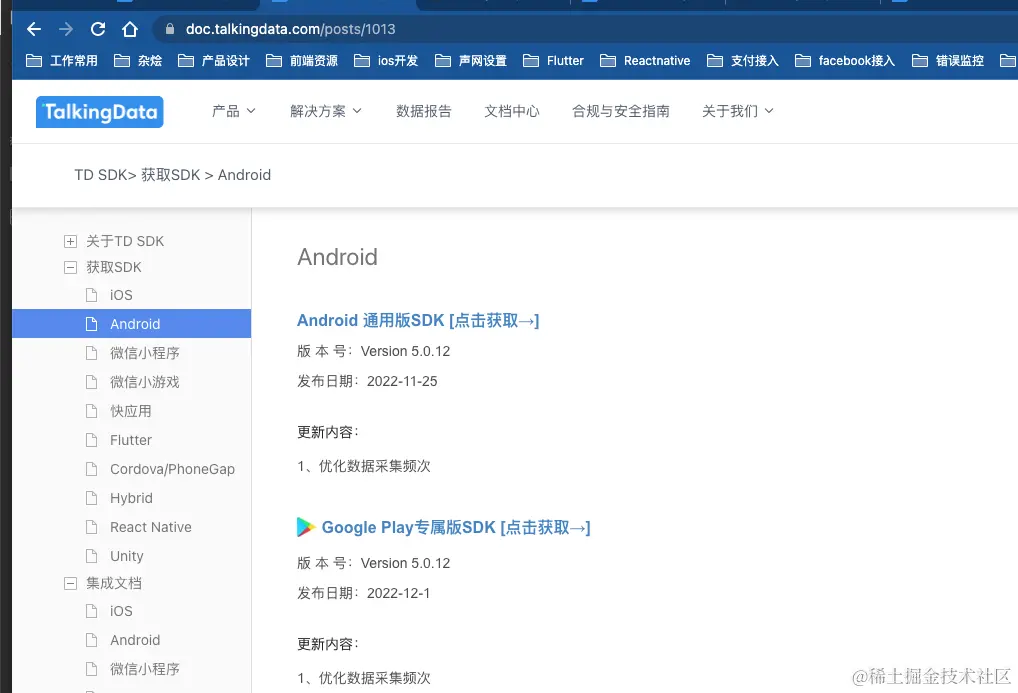The height and width of the screenshot is (693, 1018).
Task: Open the Android 通用版SDK download link
Action: pos(418,320)
